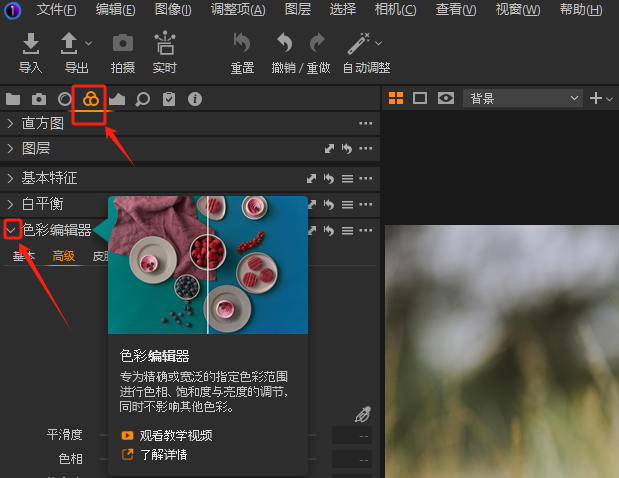The width and height of the screenshot is (619, 478).
Task: Click the 实时 live view icon
Action: tap(165, 43)
